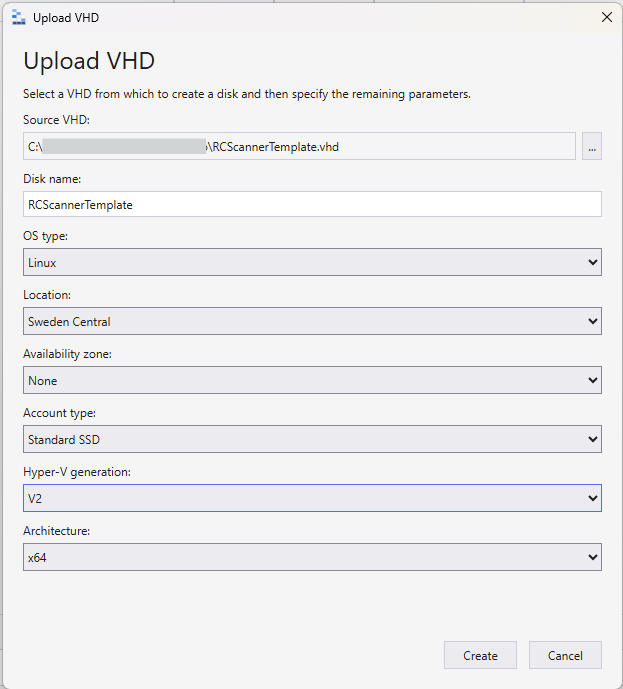Focus the Disk name text box
The height and width of the screenshot is (689, 623).
pyautogui.click(x=312, y=204)
